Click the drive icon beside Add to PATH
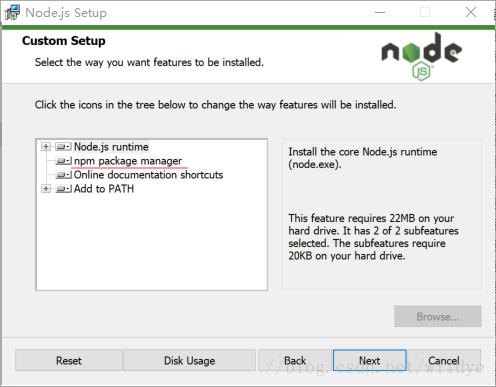The width and height of the screenshot is (496, 387). [63, 189]
